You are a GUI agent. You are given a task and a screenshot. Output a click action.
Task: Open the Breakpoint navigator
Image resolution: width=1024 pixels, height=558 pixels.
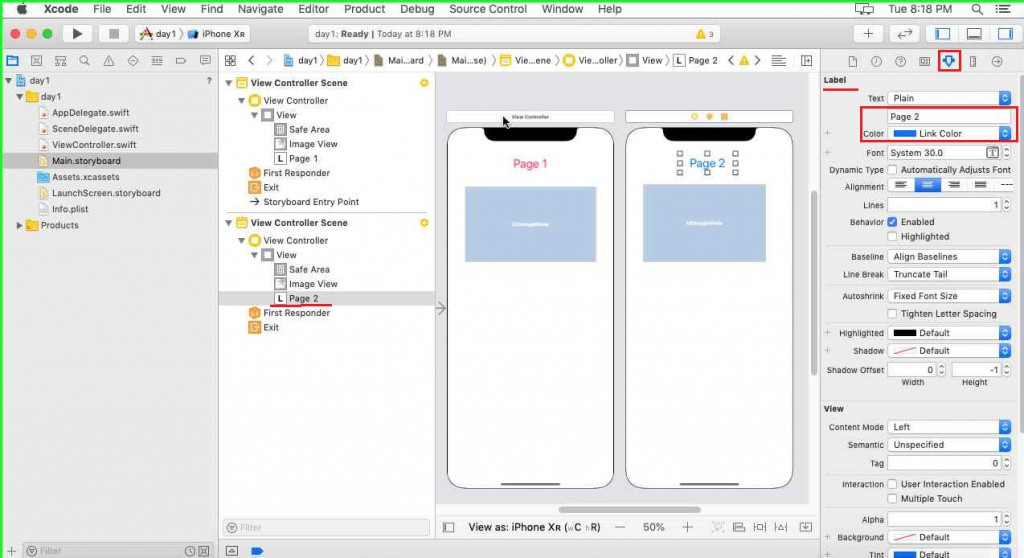click(181, 61)
